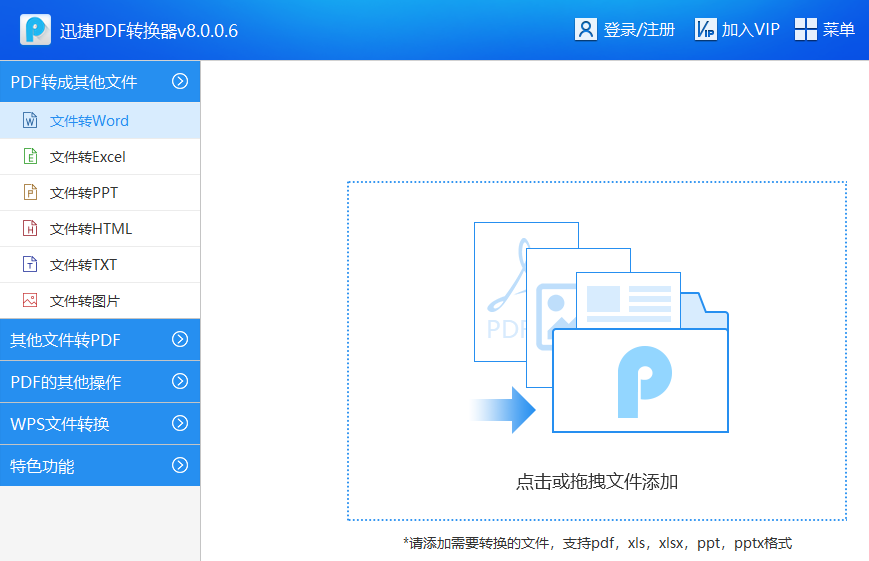This screenshot has width=869, height=561.
Task: Click the Word document icon
Action: [30, 120]
